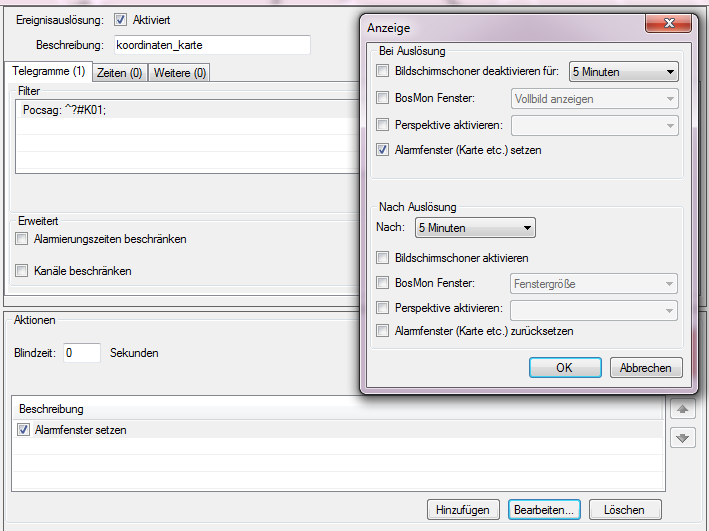
Task: Open the Vollbild anzeigen dropdown
Action: pos(594,98)
